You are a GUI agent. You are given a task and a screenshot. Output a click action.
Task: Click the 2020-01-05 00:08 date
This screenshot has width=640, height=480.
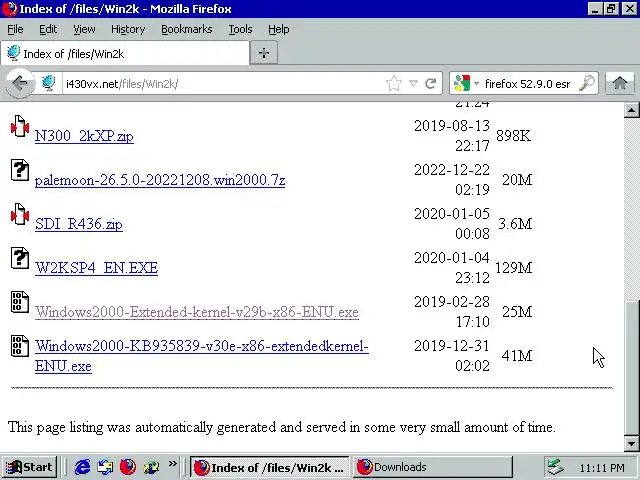pos(452,224)
